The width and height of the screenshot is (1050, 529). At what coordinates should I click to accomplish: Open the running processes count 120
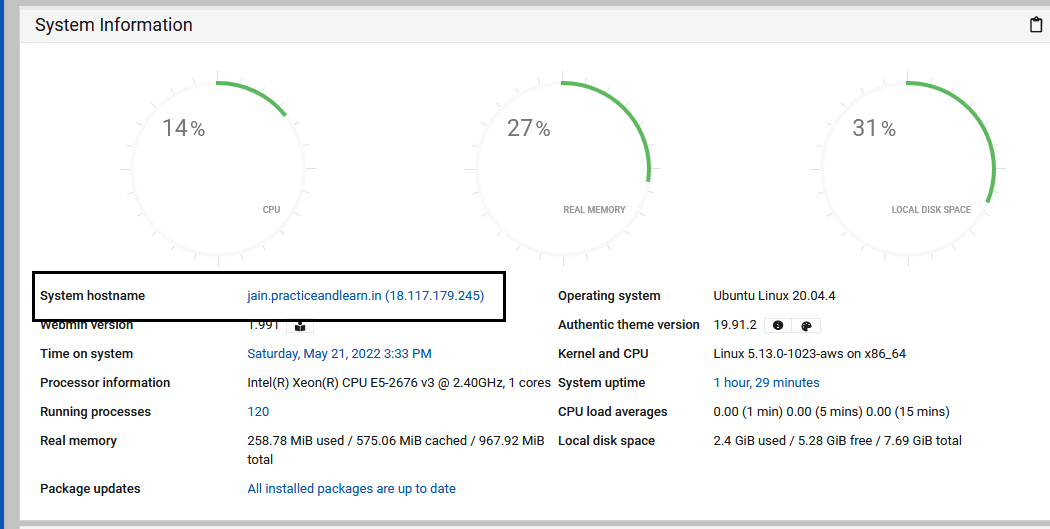[x=258, y=412]
